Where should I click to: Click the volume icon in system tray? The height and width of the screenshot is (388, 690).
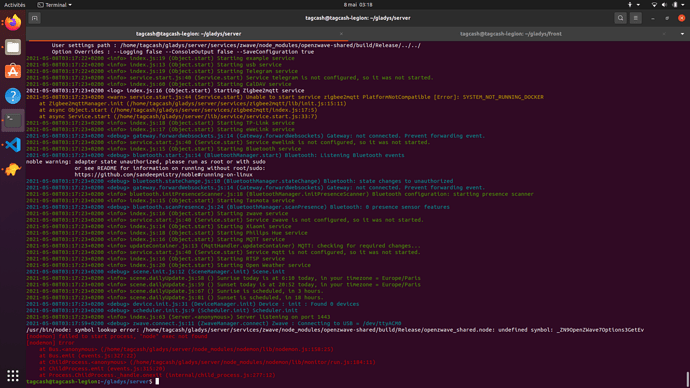tap(664, 5)
